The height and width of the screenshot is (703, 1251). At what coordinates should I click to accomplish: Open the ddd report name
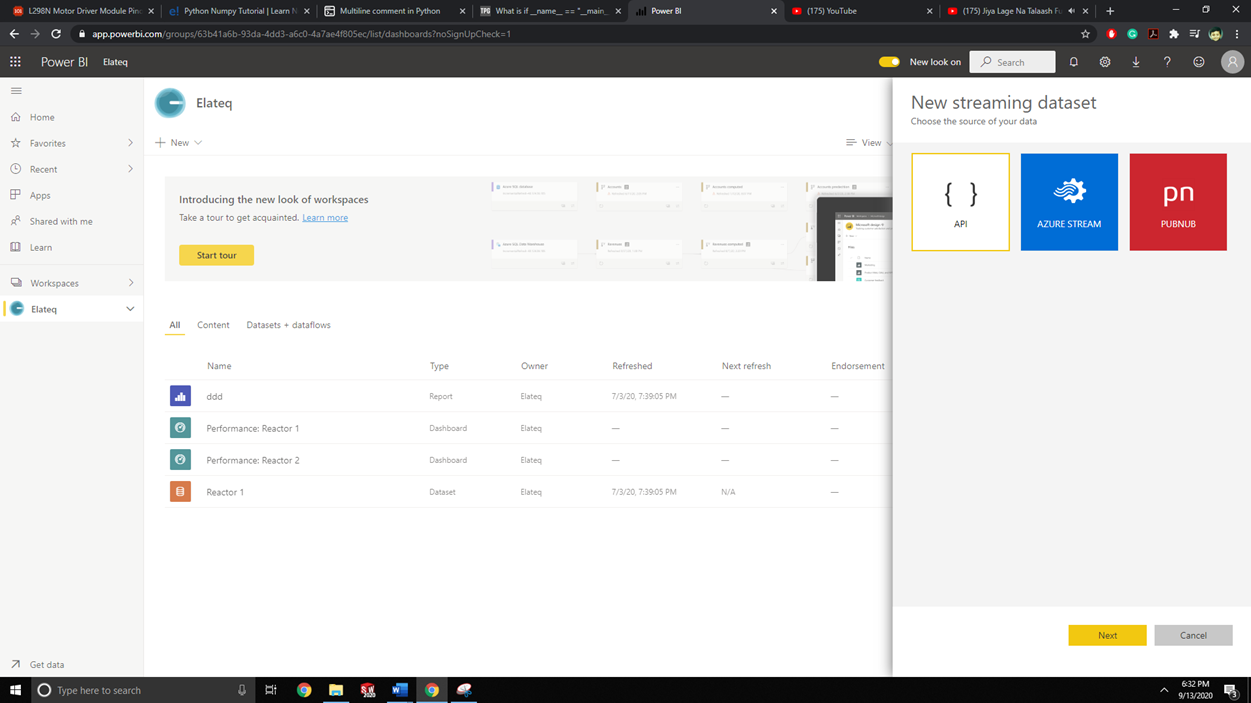click(x=214, y=397)
